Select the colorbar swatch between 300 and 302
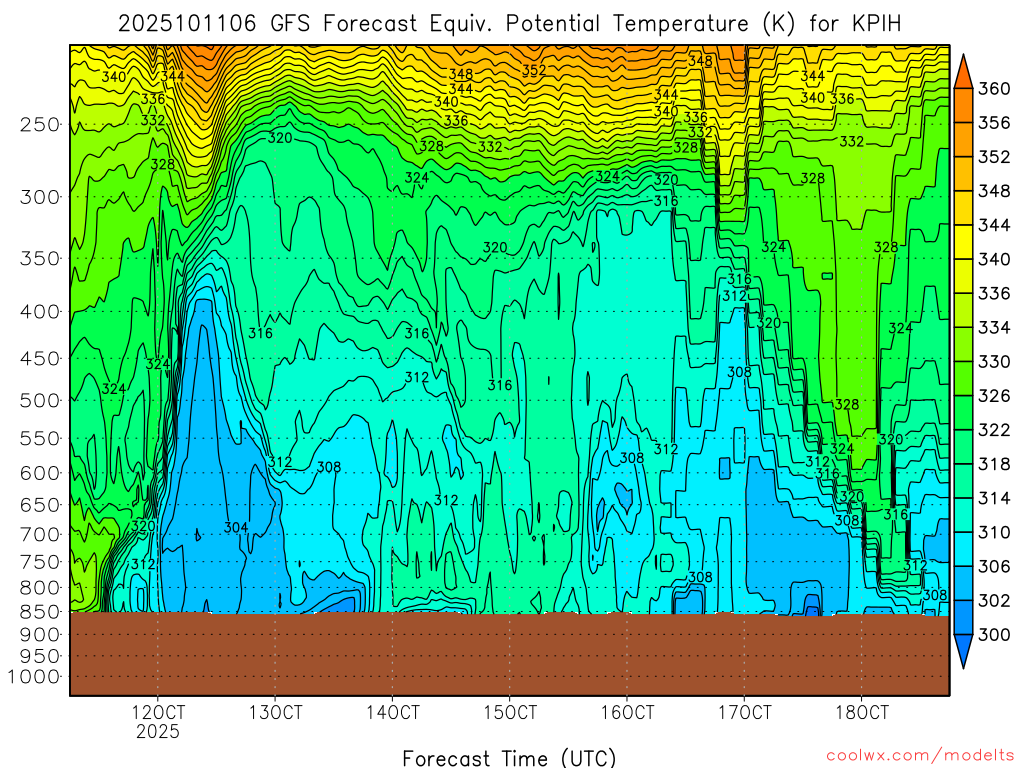This screenshot has height=768, width=1024. 963,618
